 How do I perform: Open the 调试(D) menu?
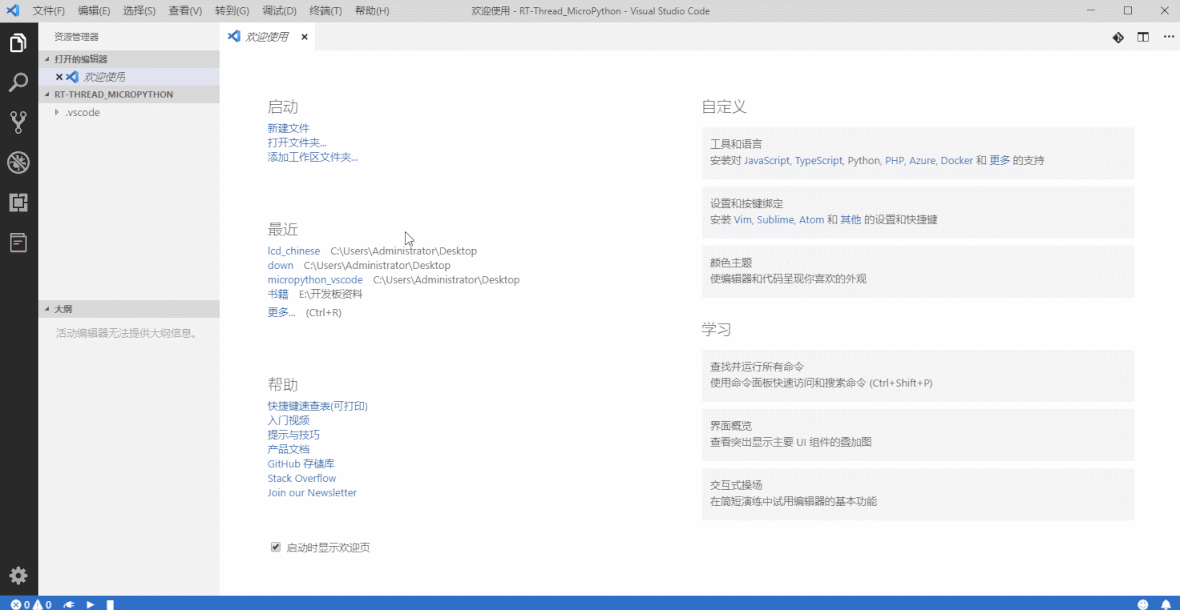pos(279,11)
